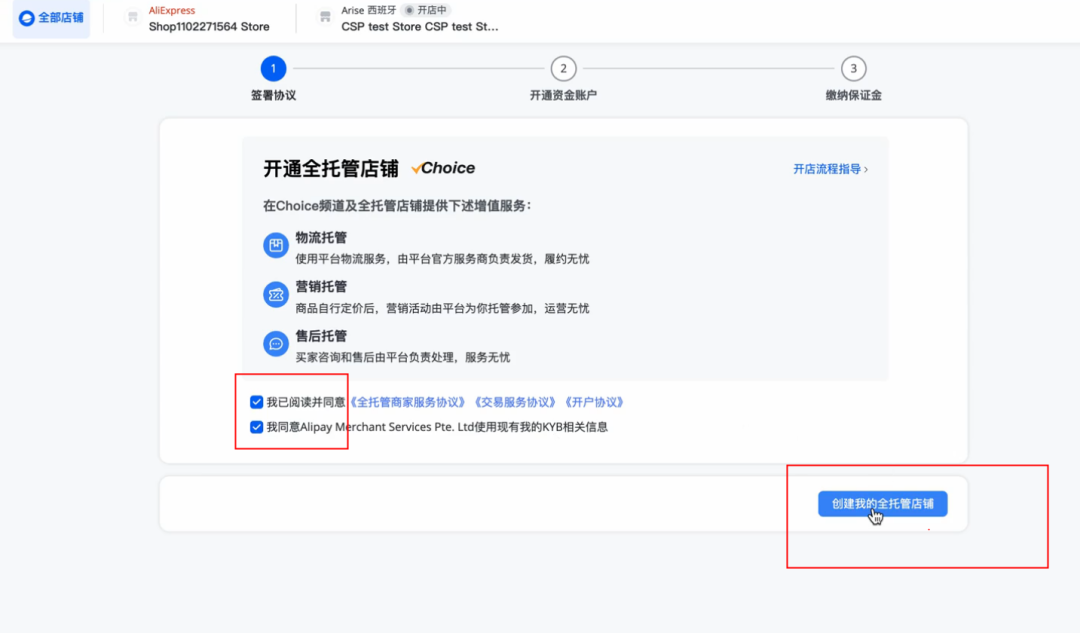Click 创建我的全托管店铺 button

(x=882, y=503)
